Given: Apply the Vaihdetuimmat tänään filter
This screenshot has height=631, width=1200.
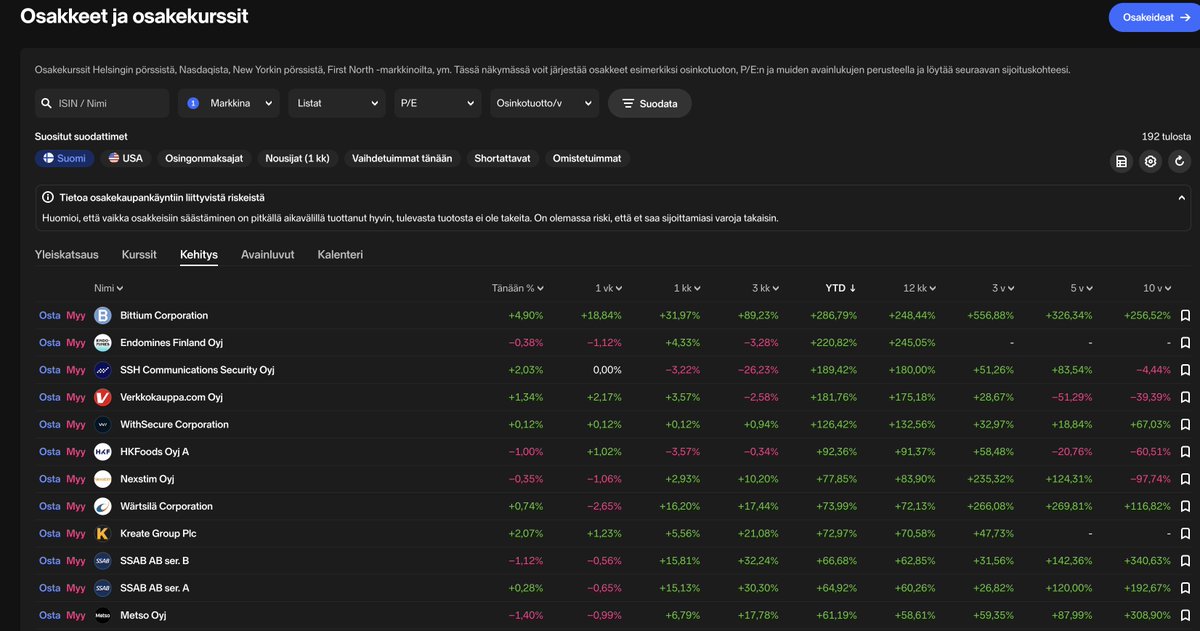Looking at the screenshot, I should (402, 158).
